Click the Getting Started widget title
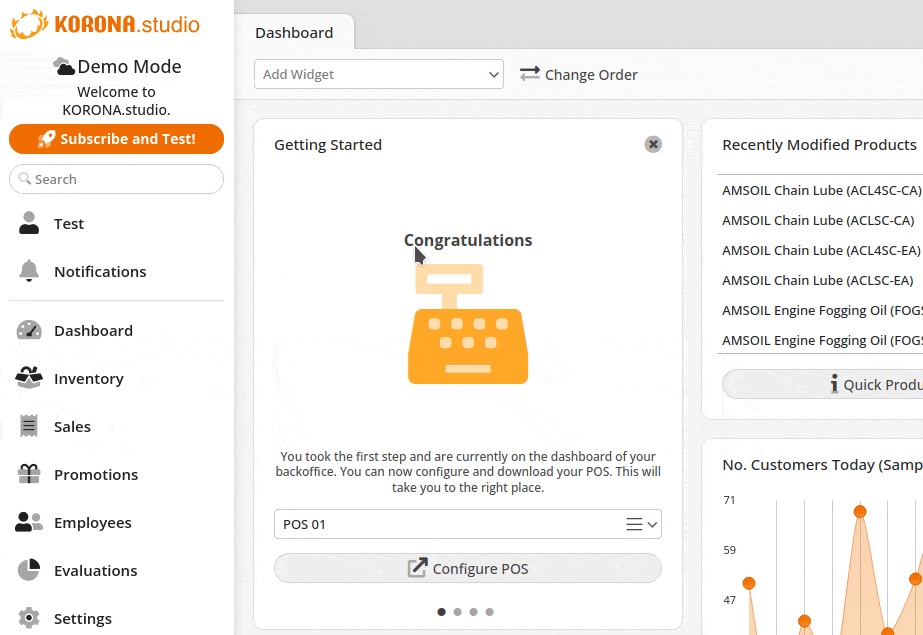This screenshot has width=923, height=635. coord(328,145)
